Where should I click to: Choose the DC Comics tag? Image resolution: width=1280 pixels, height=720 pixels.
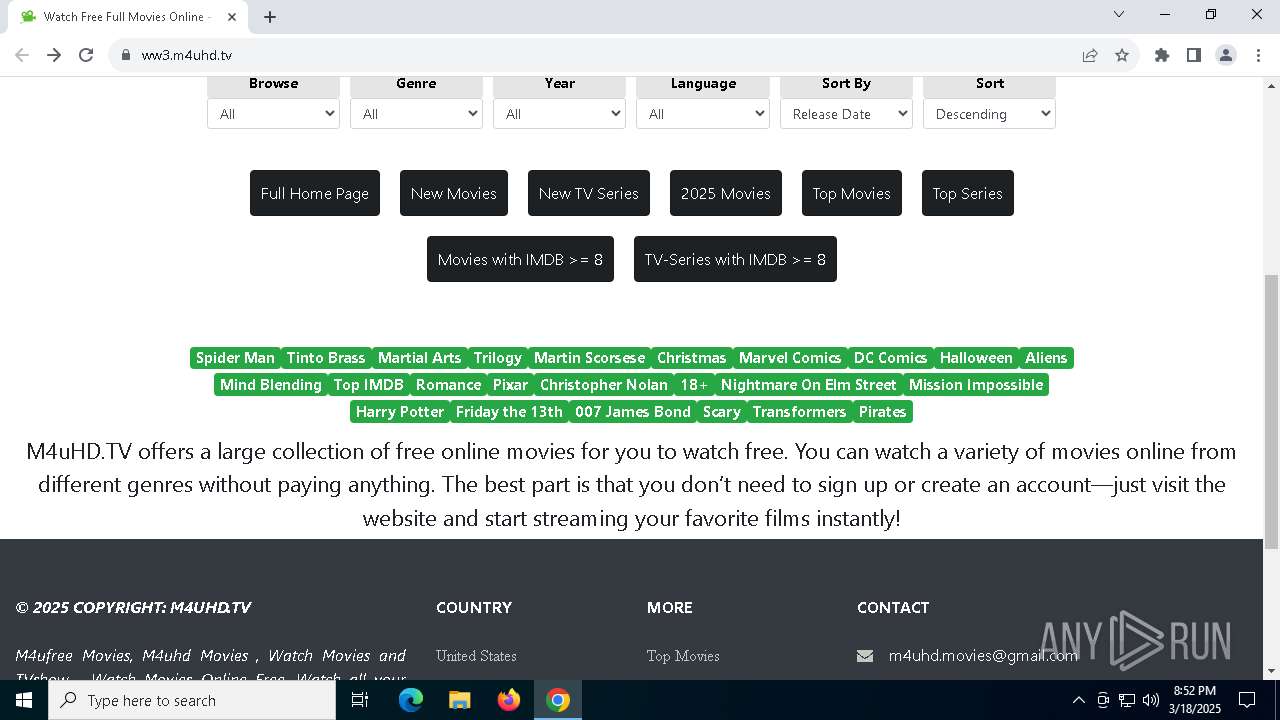coord(890,358)
